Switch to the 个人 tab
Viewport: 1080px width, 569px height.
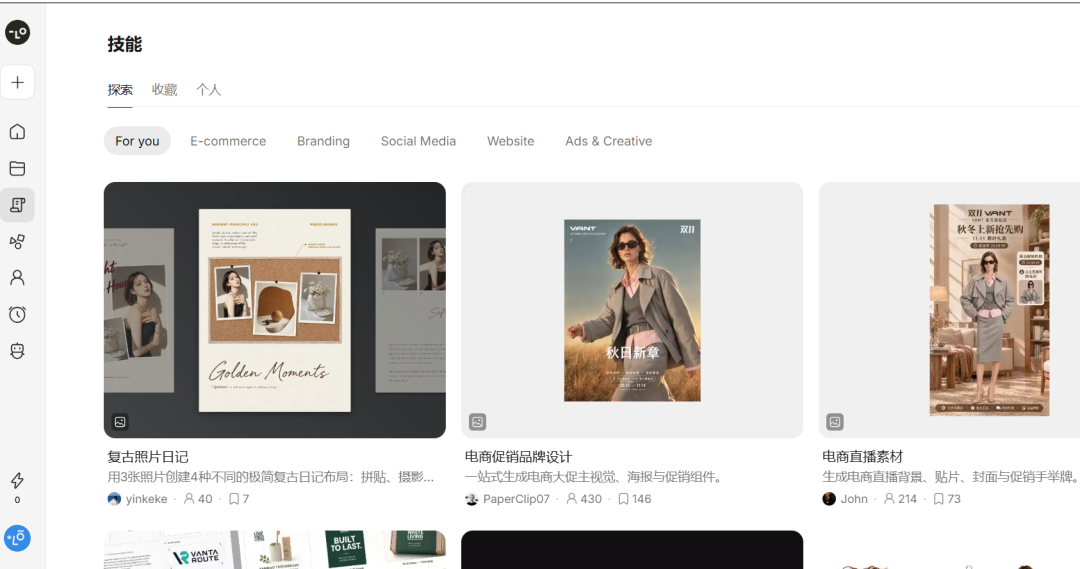point(208,90)
